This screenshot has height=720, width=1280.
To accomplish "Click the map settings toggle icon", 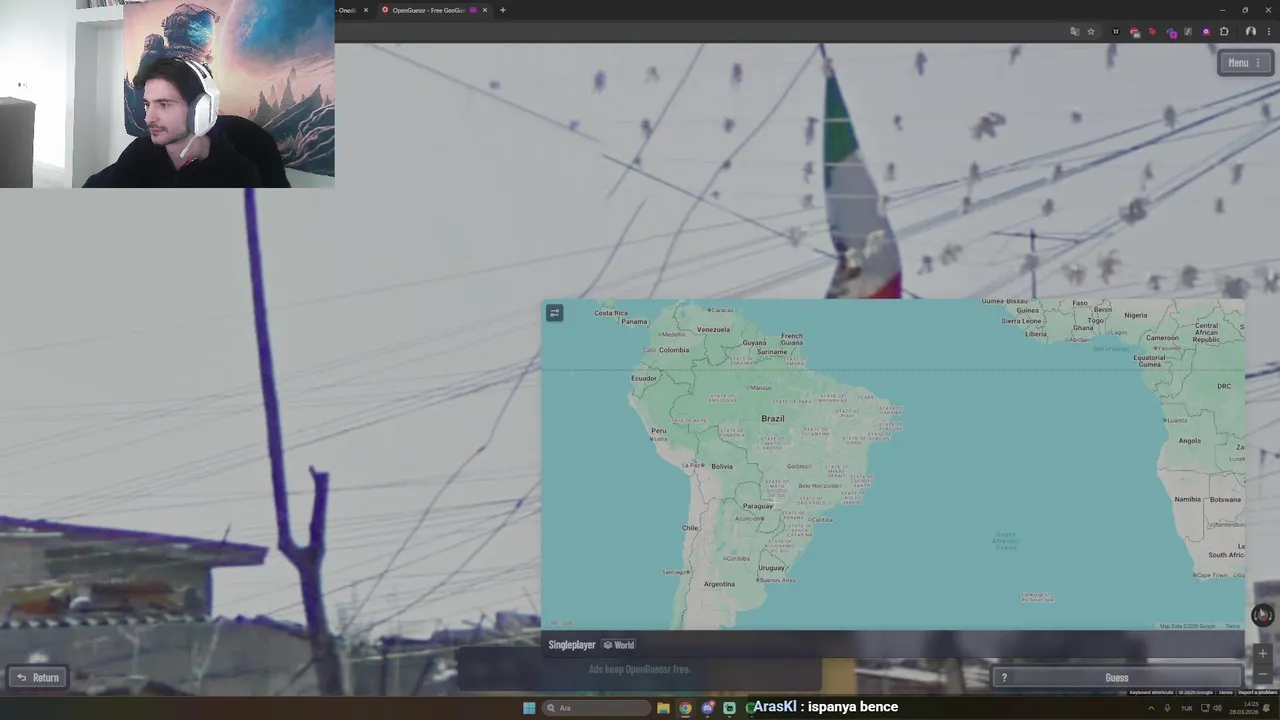I will pos(554,313).
